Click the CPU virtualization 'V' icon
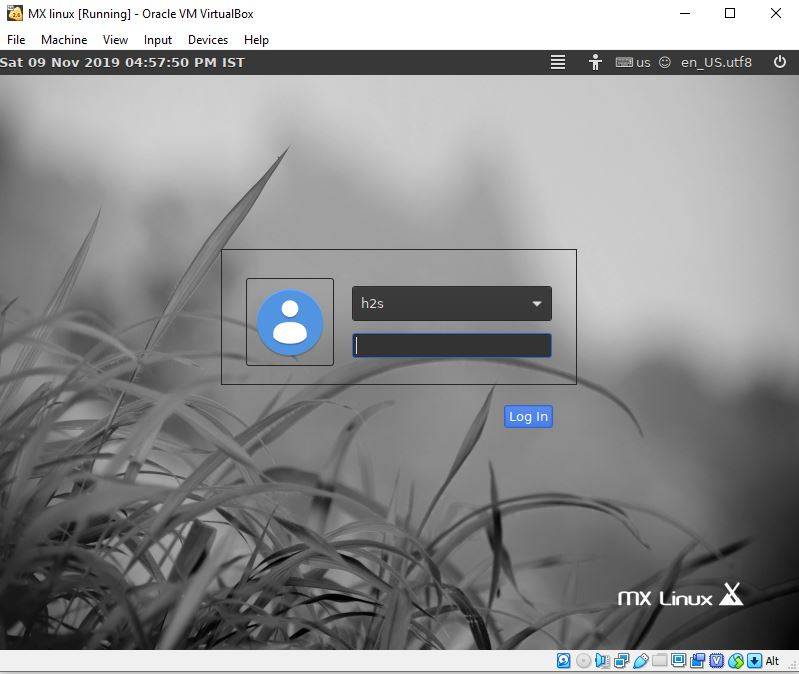 click(716, 661)
